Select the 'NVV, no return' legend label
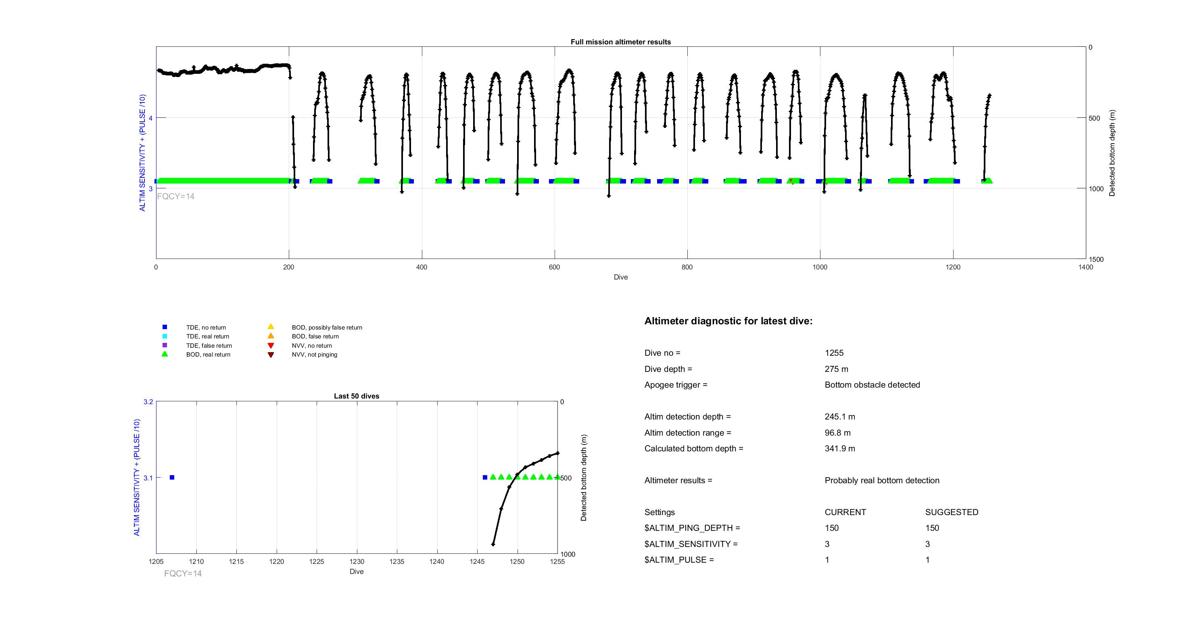Screen dimensions: 1200x622 [312, 345]
